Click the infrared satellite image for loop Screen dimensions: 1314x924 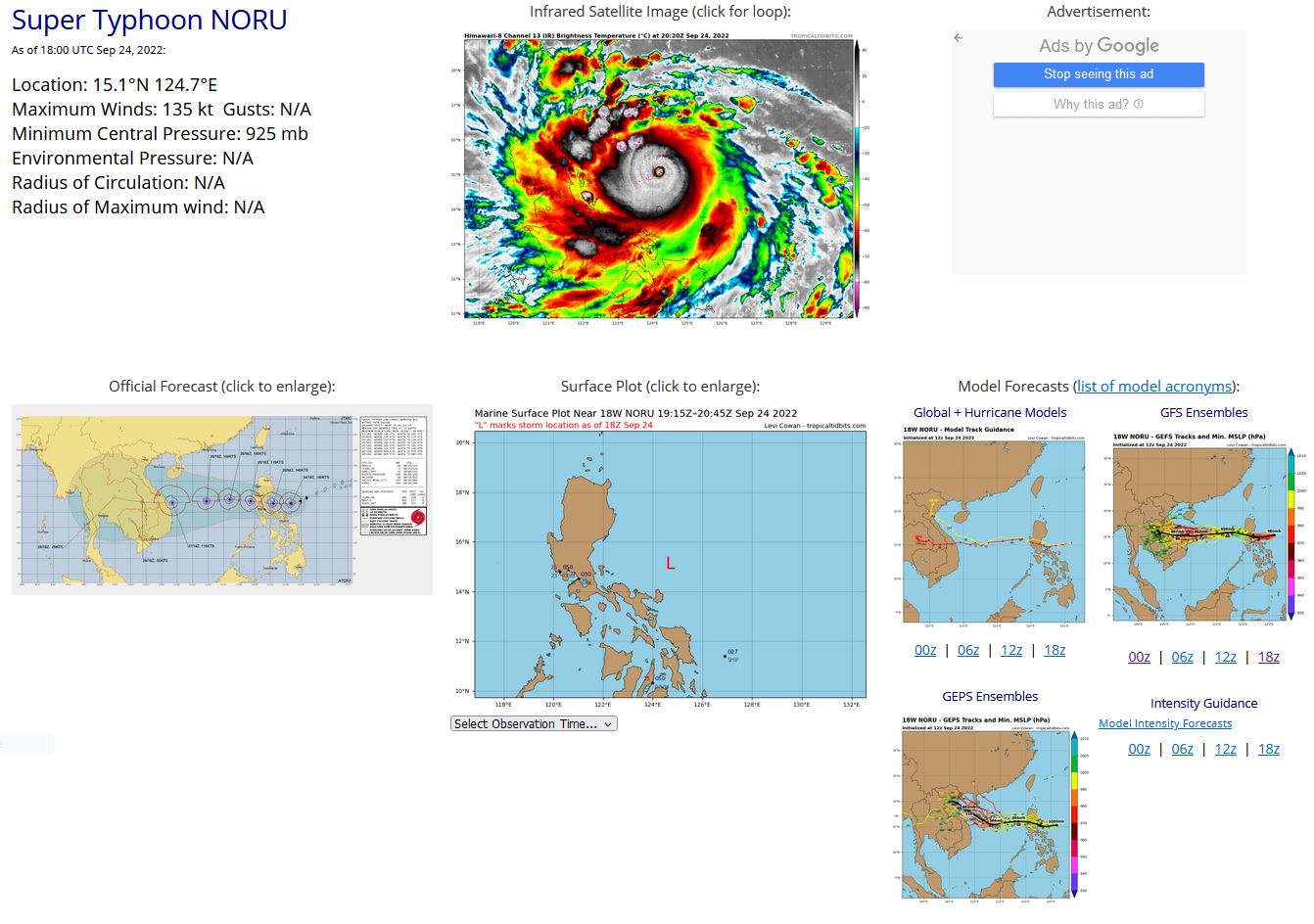click(x=661, y=176)
